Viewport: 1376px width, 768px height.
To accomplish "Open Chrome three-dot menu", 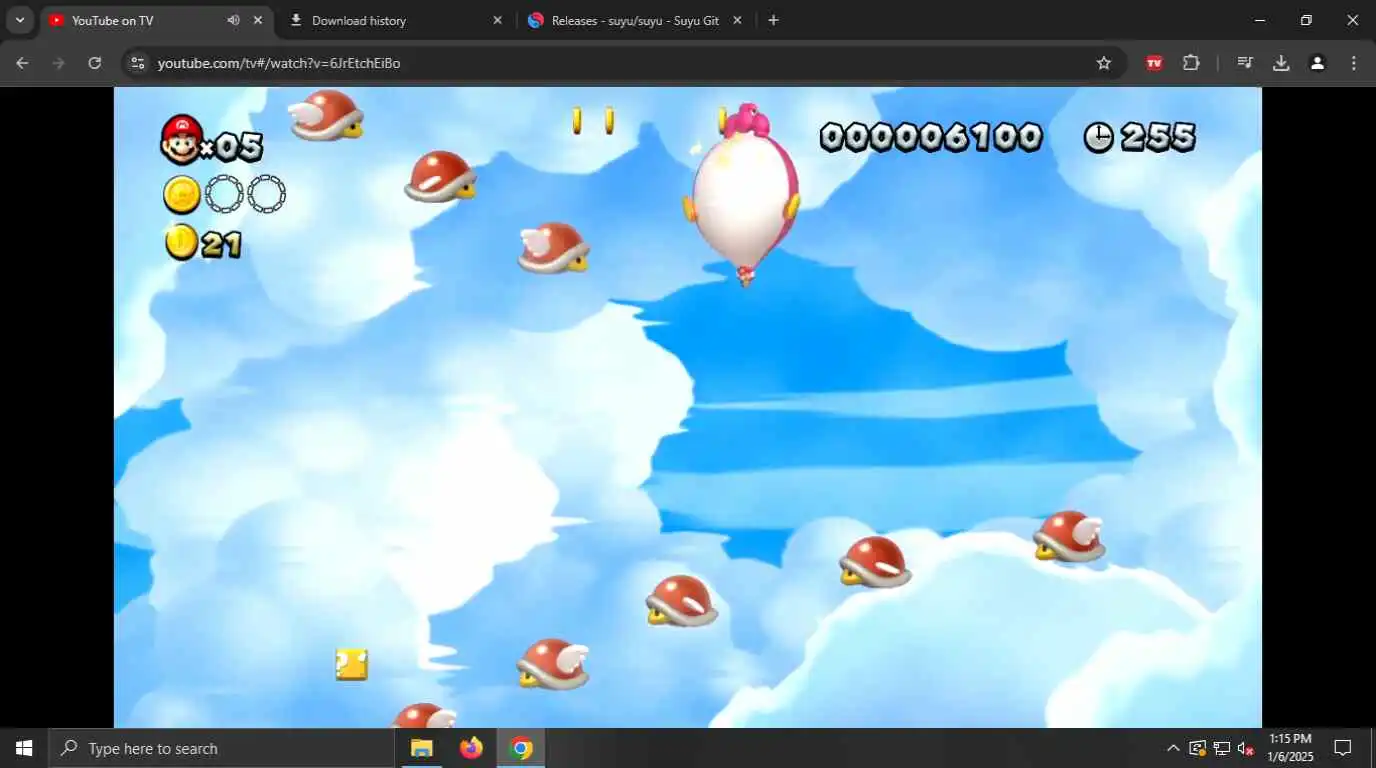I will pyautogui.click(x=1354, y=63).
